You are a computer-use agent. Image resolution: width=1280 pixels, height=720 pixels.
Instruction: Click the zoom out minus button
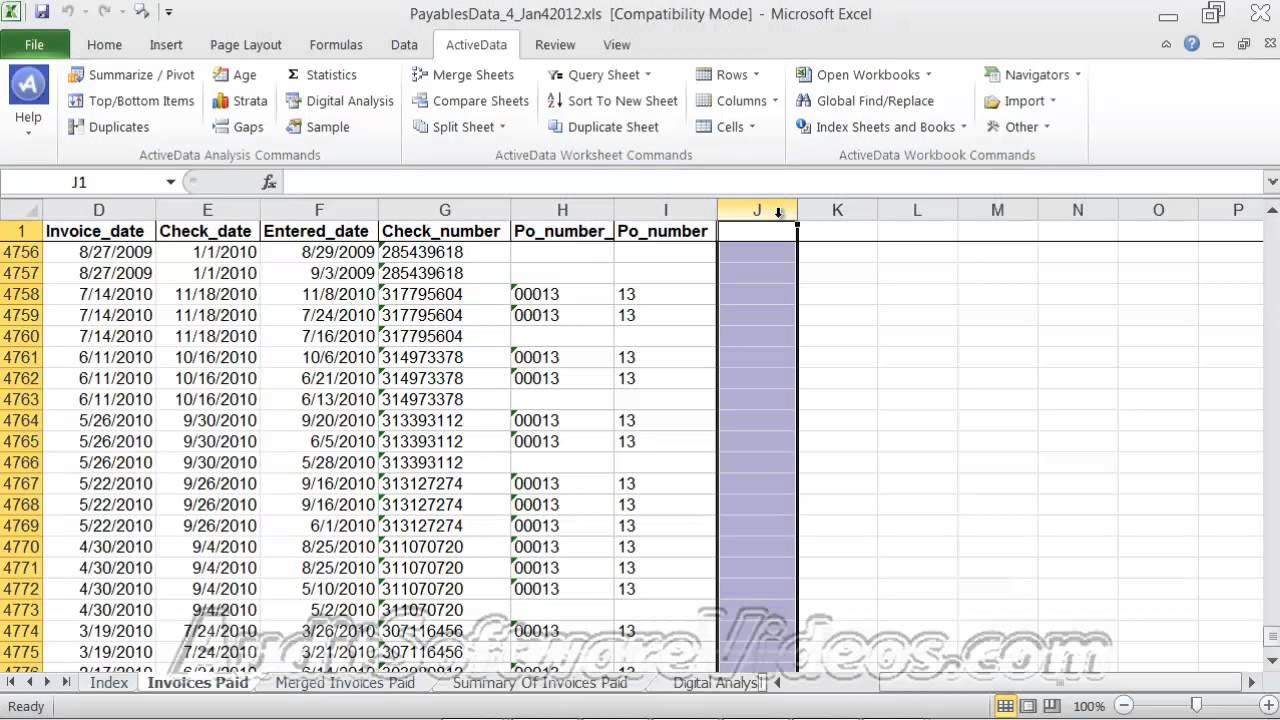pyautogui.click(x=1122, y=707)
